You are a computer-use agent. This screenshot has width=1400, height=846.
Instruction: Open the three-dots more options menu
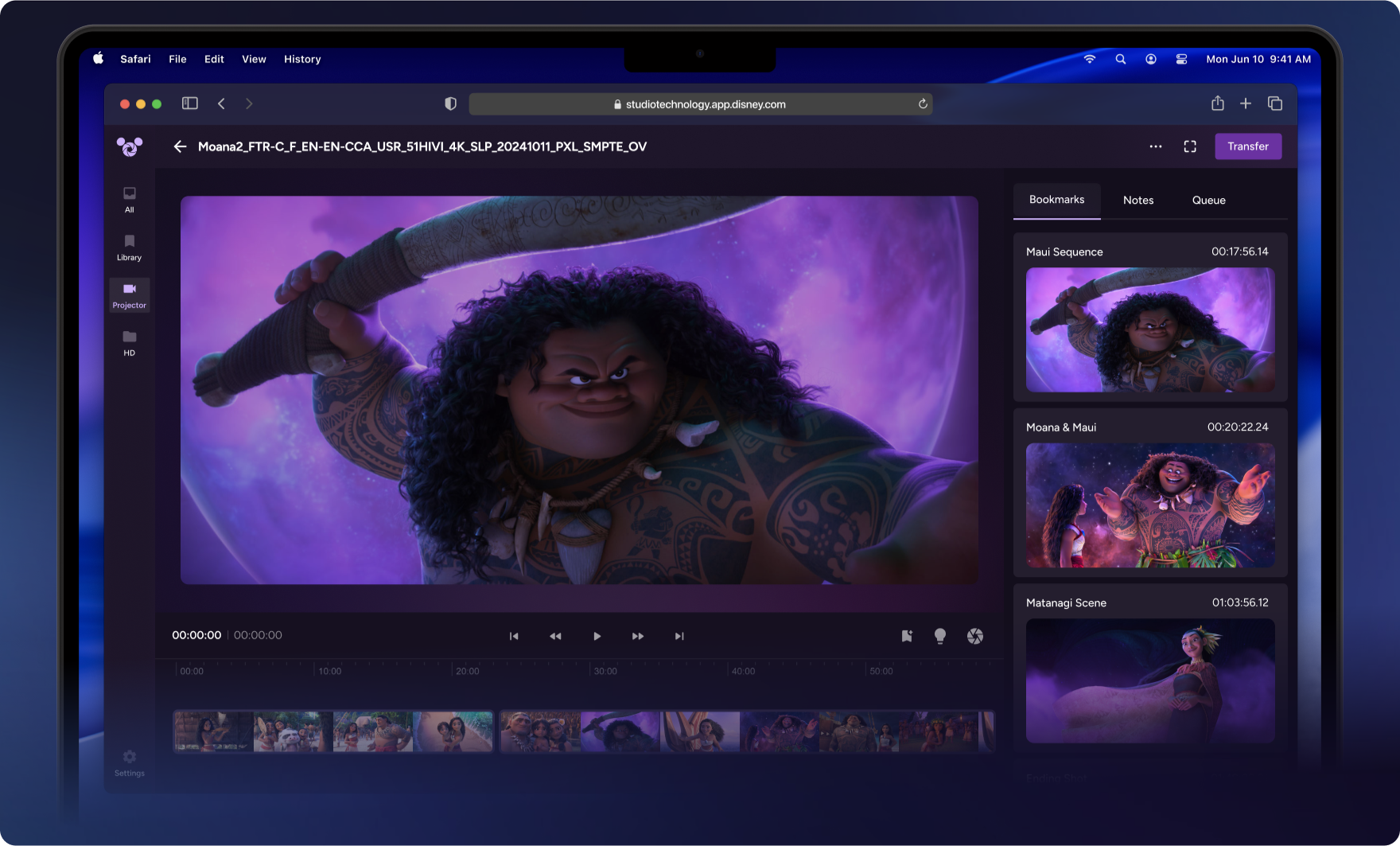1155,146
